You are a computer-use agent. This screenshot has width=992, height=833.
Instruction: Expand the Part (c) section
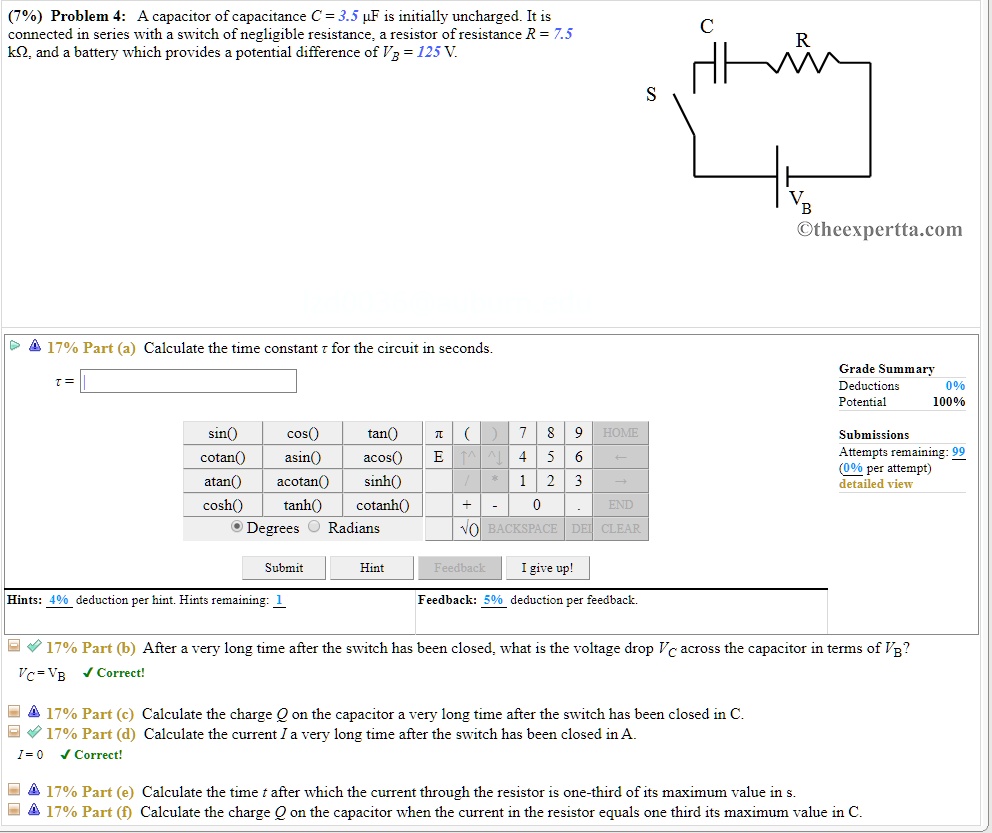(x=14, y=712)
